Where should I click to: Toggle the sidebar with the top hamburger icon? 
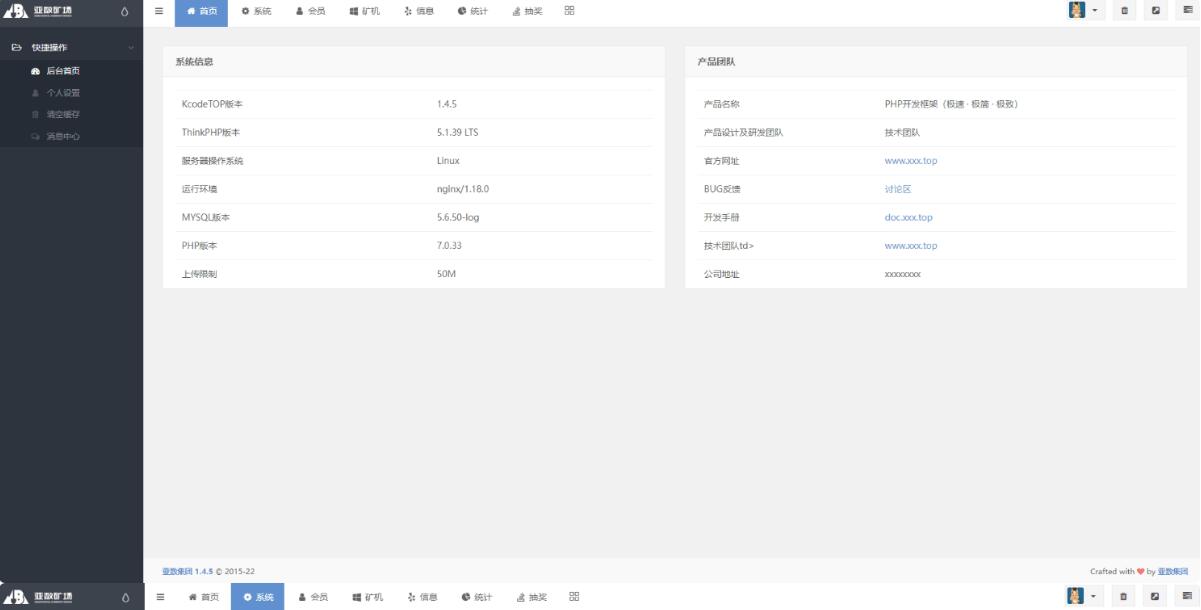pyautogui.click(x=159, y=11)
